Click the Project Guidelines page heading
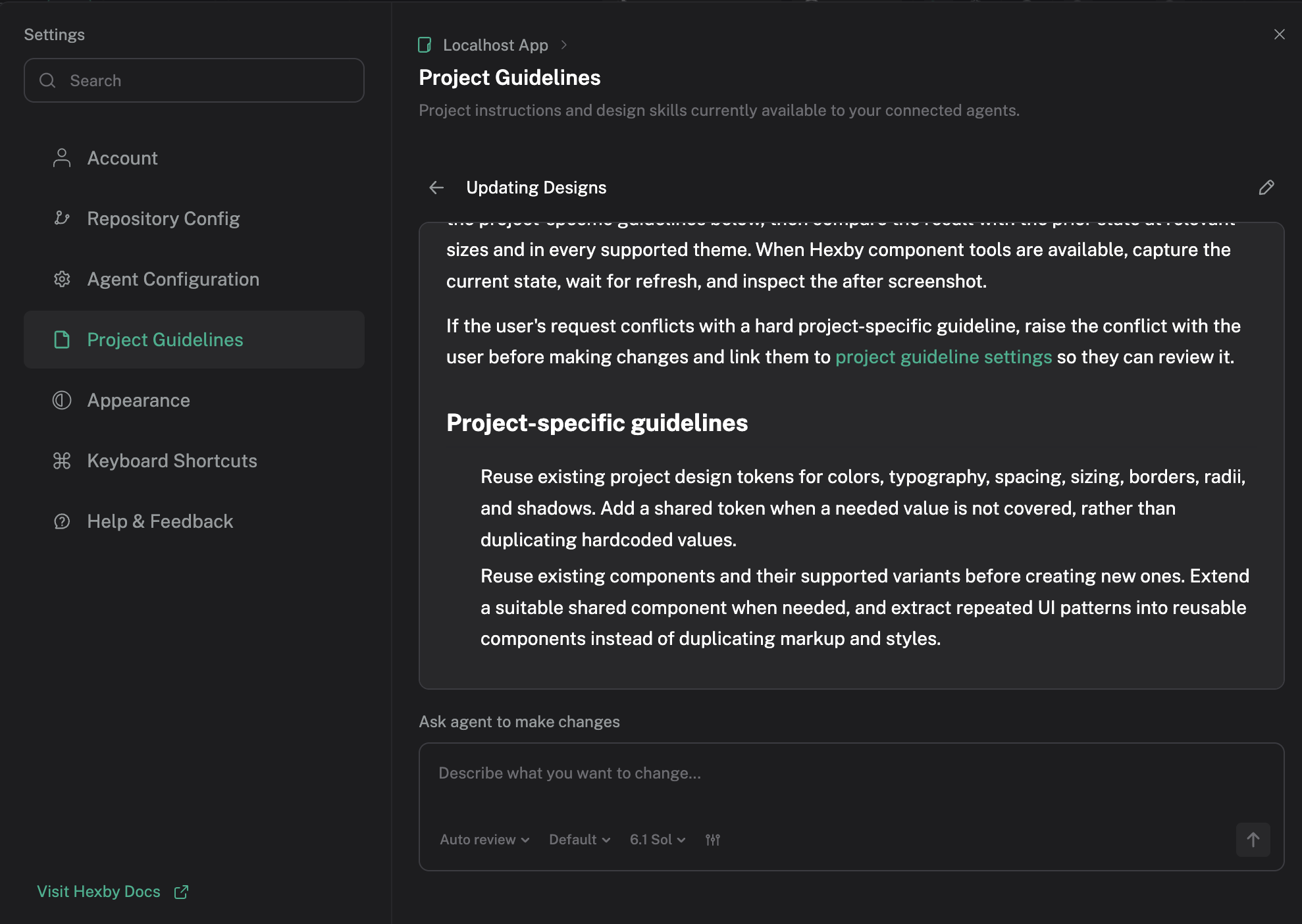 509,78
